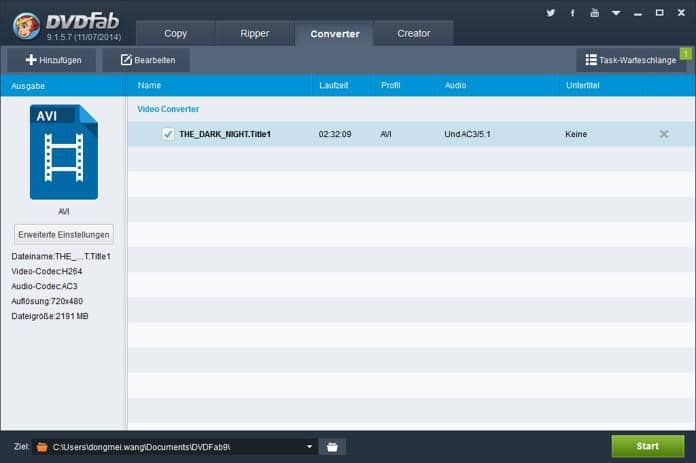Image resolution: width=696 pixels, height=463 pixels.
Task: Click the Keine subtitle cell
Action: [576, 134]
